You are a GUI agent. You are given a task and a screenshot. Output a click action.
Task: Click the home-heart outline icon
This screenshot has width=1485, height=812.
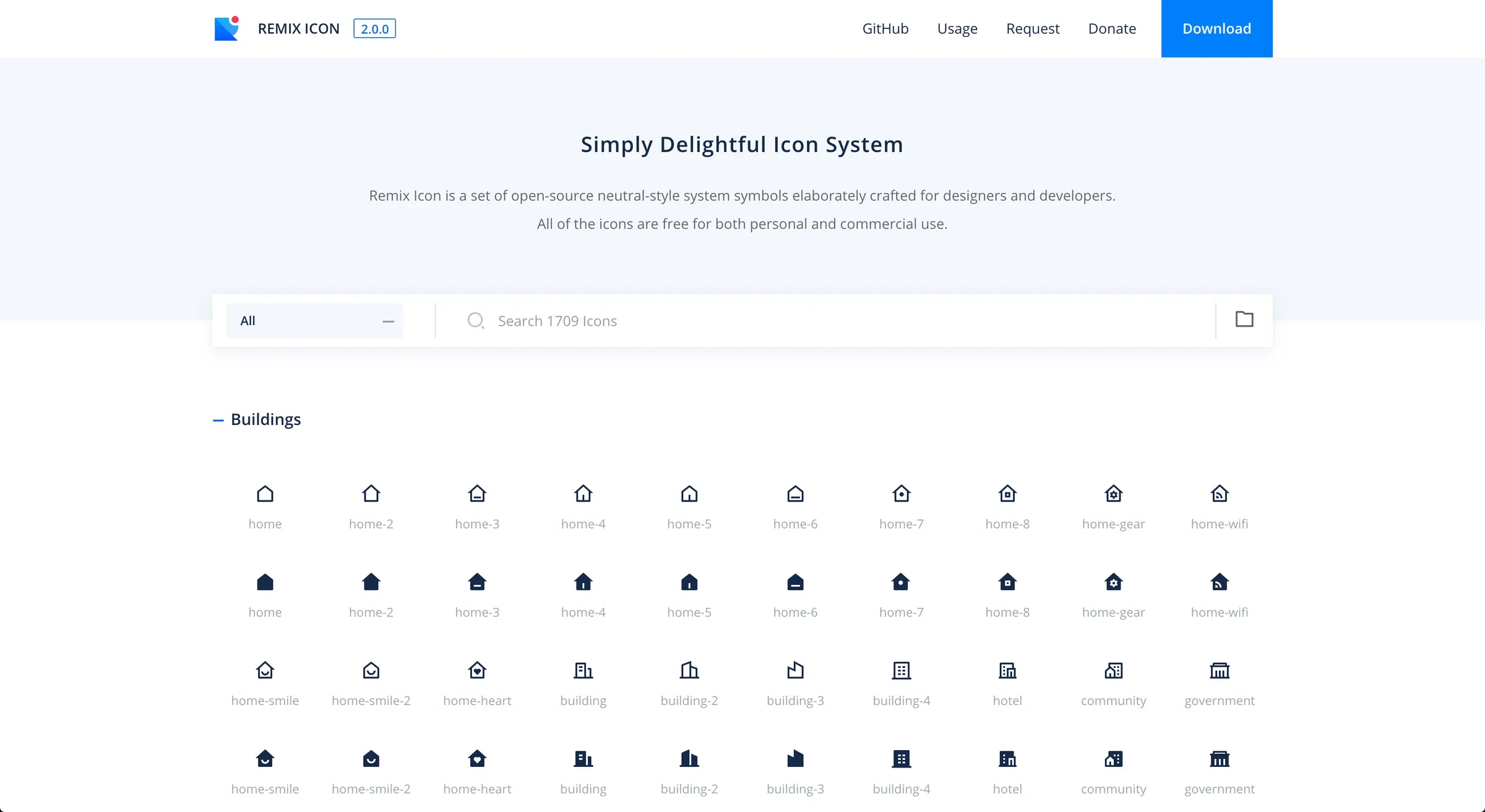pos(477,670)
